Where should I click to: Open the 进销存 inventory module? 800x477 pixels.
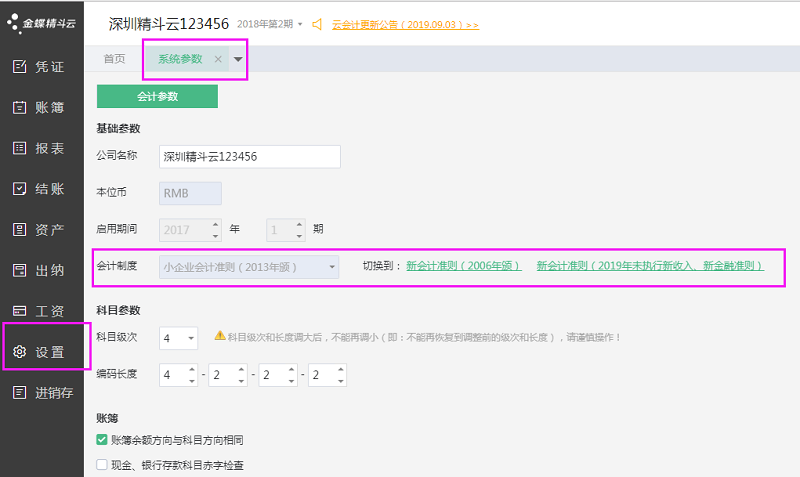tap(43, 393)
